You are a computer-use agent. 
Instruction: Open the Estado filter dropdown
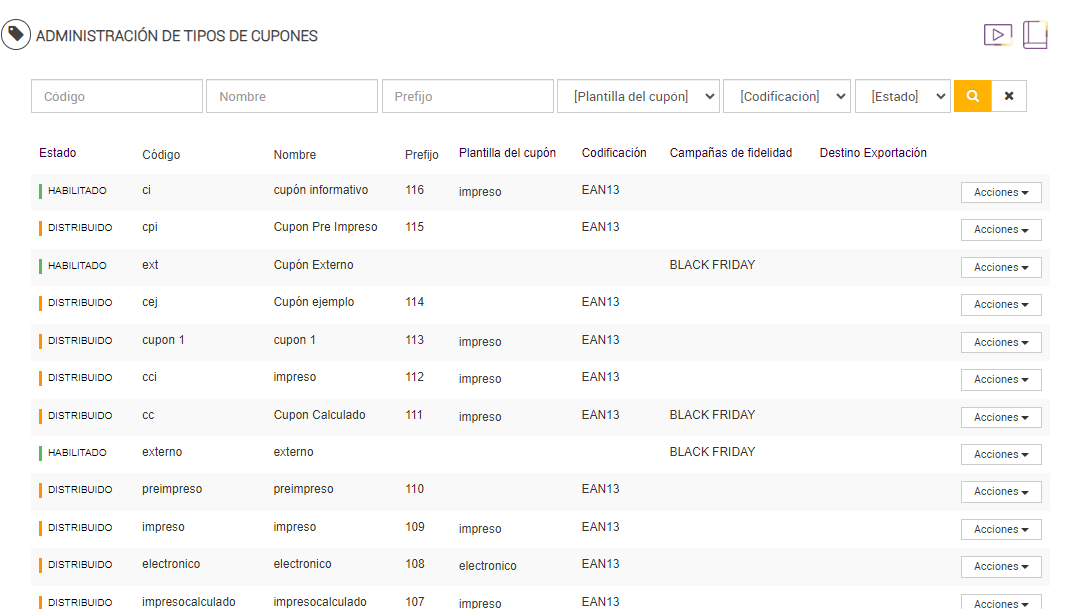902,96
